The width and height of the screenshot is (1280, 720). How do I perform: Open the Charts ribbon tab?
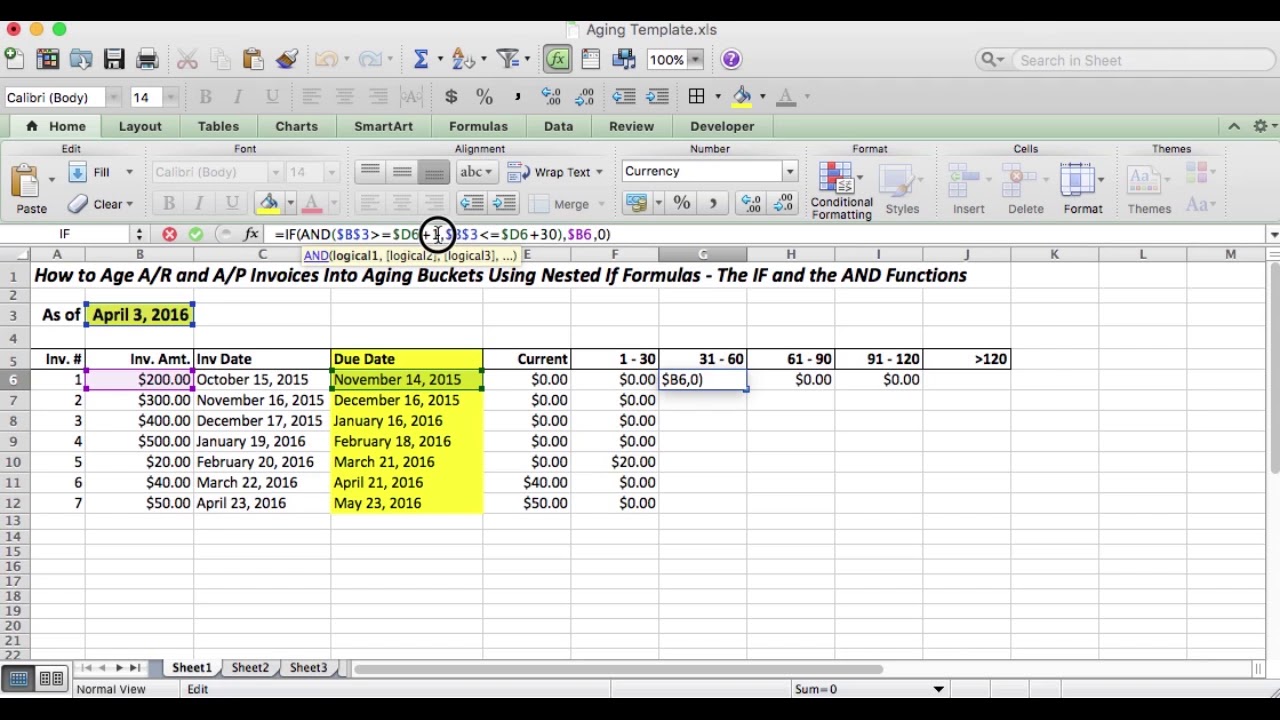pos(296,126)
